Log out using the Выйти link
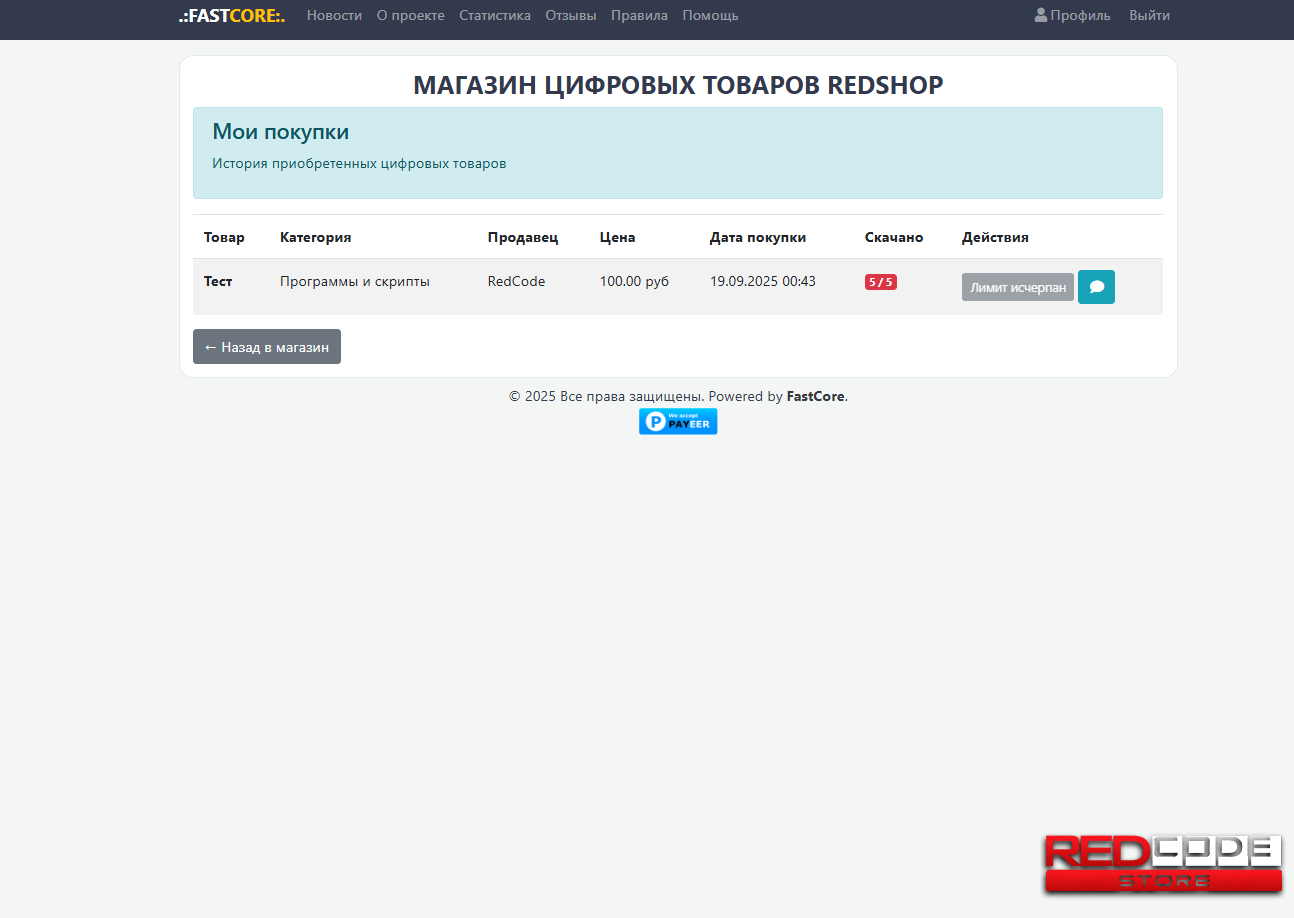This screenshot has width=1294, height=918. tap(1149, 16)
